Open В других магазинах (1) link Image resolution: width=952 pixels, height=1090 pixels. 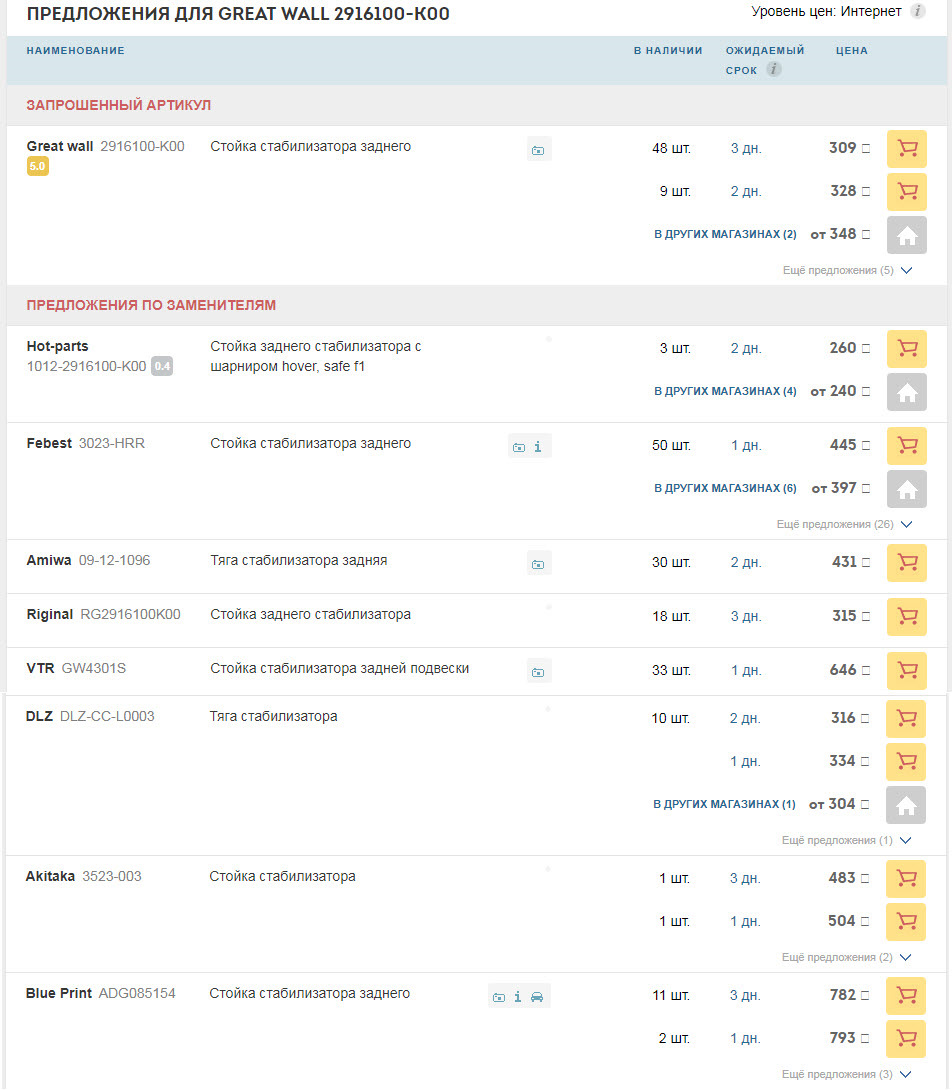(x=724, y=804)
